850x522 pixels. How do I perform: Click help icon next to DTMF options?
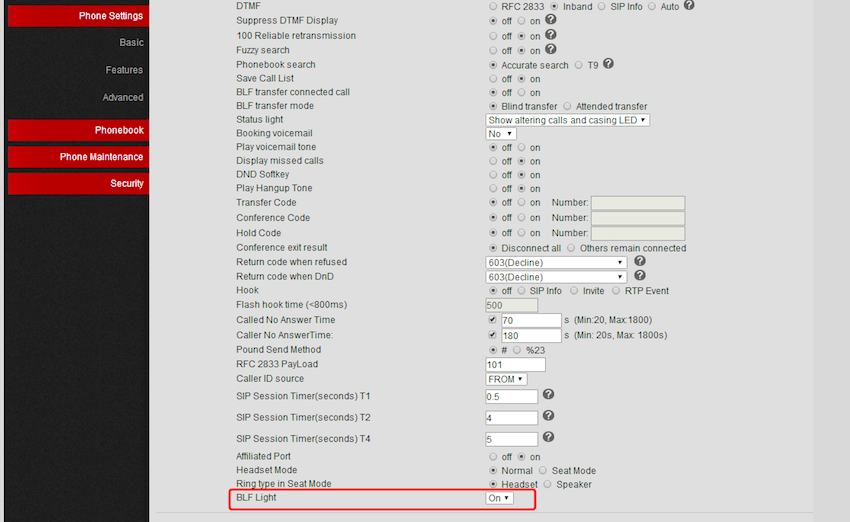689,5
